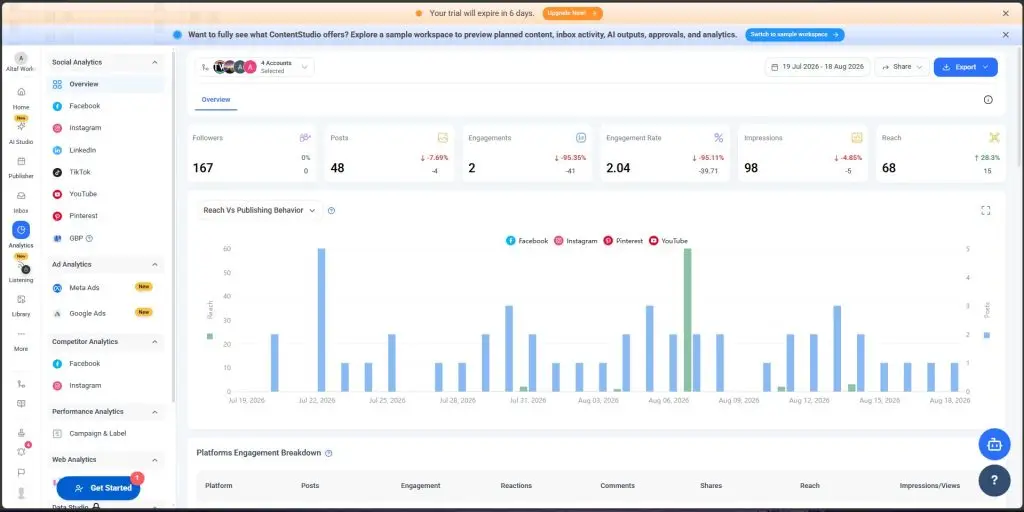Click the Reach metric card
This screenshot has width=1024, height=512.
point(940,153)
